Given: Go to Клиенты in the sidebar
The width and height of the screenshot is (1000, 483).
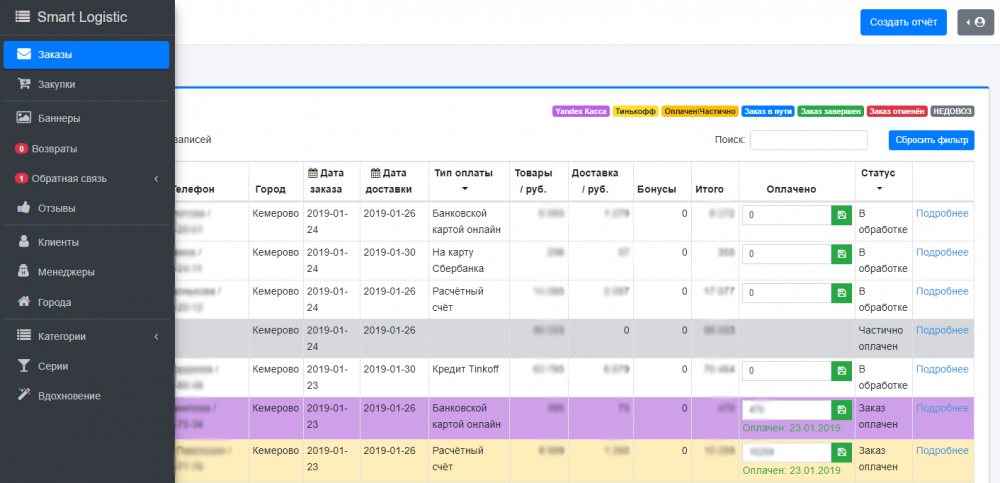Looking at the screenshot, I should point(58,242).
